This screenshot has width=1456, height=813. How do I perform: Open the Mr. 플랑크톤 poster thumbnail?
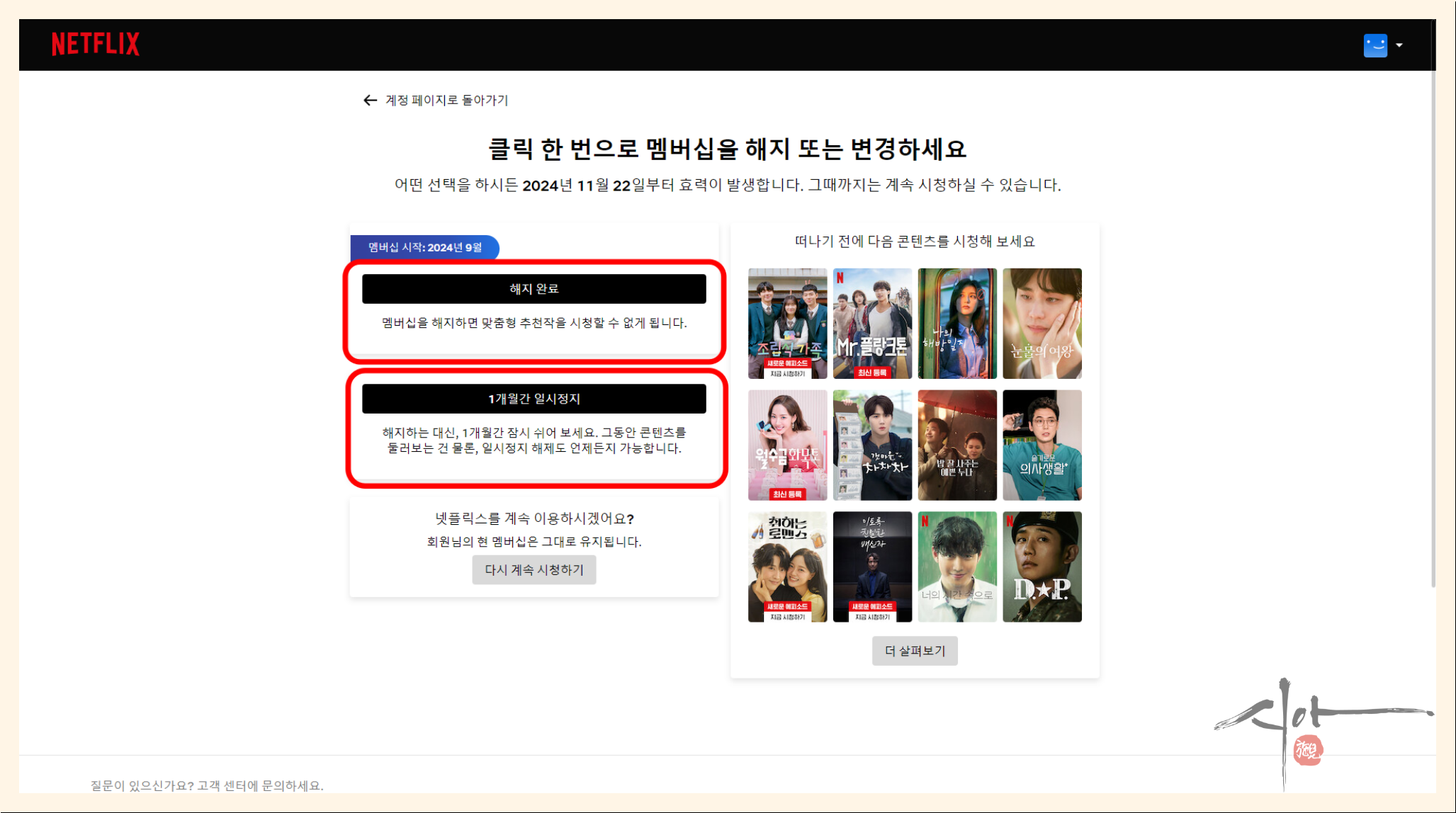[872, 323]
